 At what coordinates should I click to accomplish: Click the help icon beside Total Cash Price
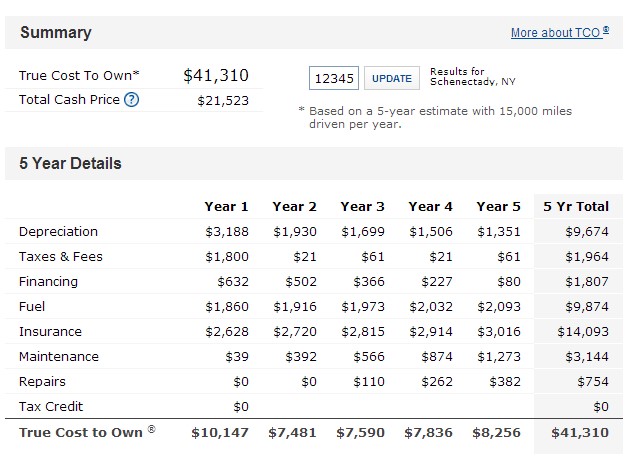pyautogui.click(x=131, y=99)
